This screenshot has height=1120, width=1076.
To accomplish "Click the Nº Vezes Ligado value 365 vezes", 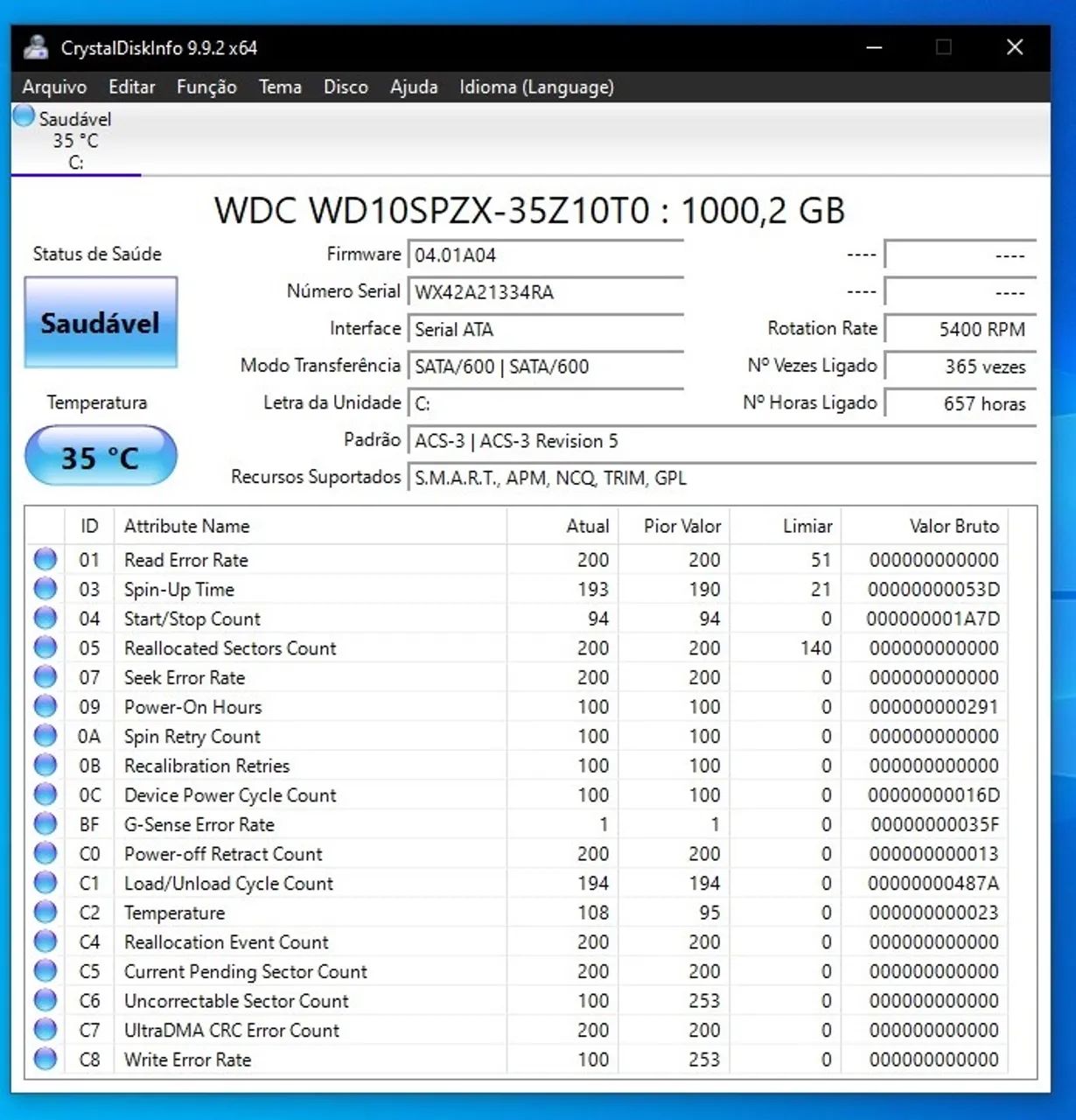I will [961, 367].
